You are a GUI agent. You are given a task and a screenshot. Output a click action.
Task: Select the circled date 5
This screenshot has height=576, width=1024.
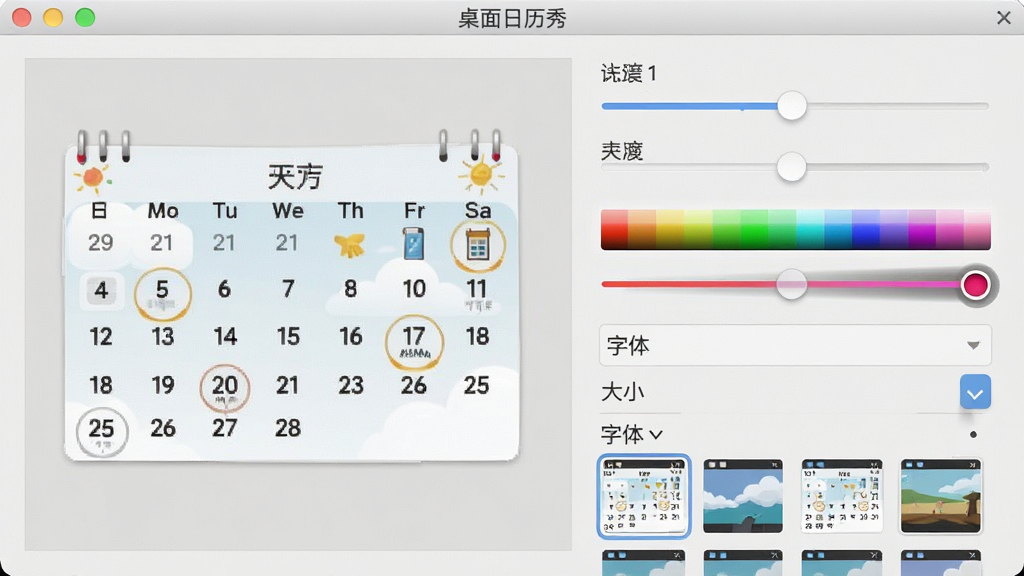(x=163, y=293)
